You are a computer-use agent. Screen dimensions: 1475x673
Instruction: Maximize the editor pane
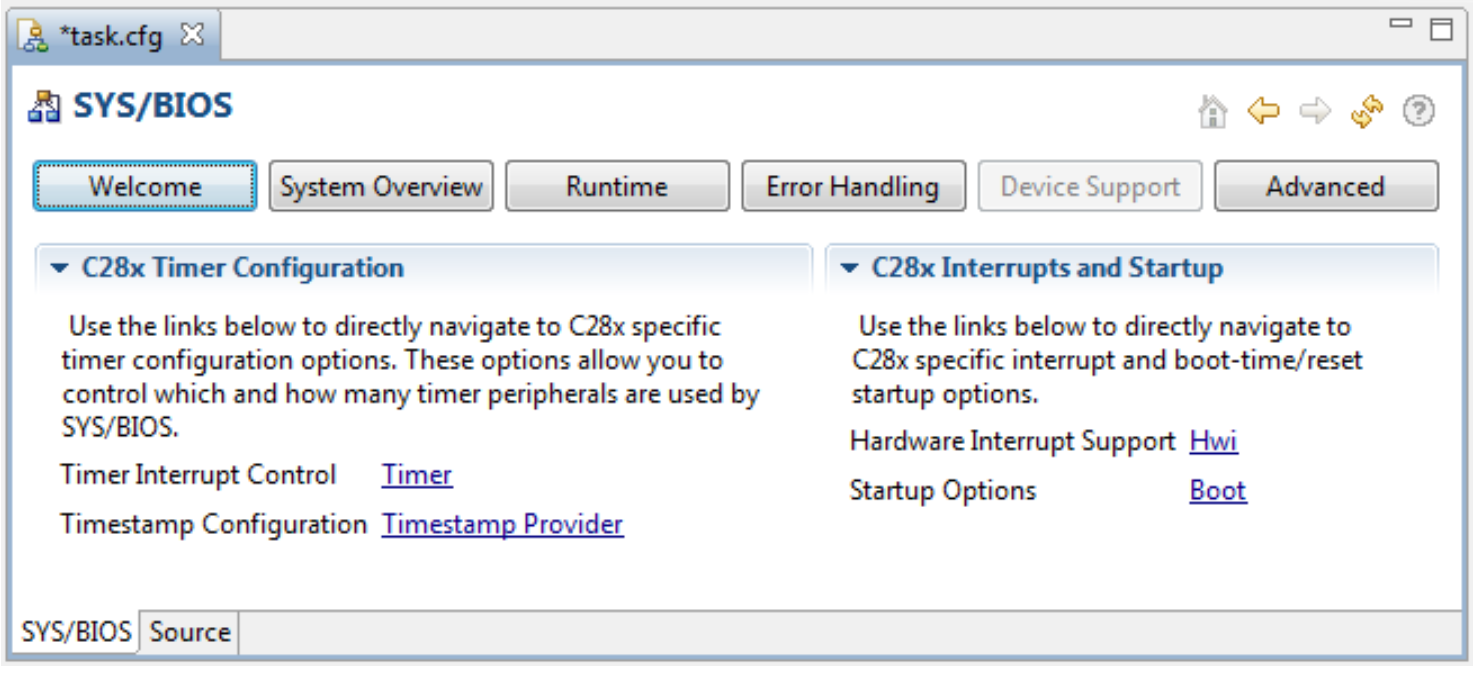(x=1441, y=29)
